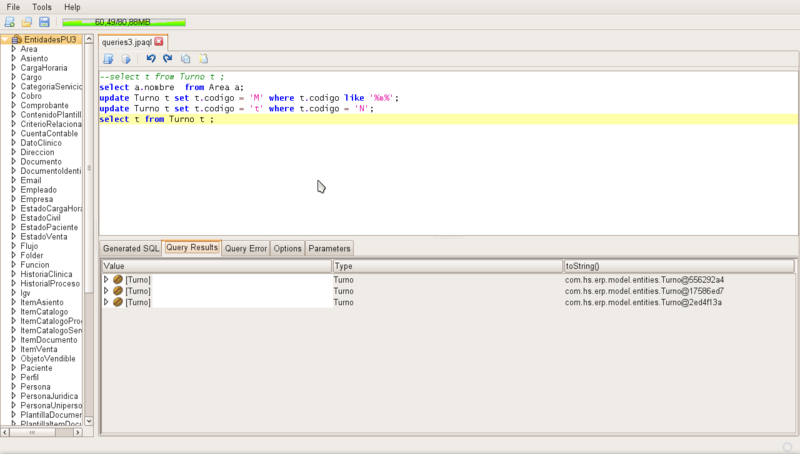
Task: Click the commented line '--select t from Turno t ;'
Action: click(x=162, y=77)
